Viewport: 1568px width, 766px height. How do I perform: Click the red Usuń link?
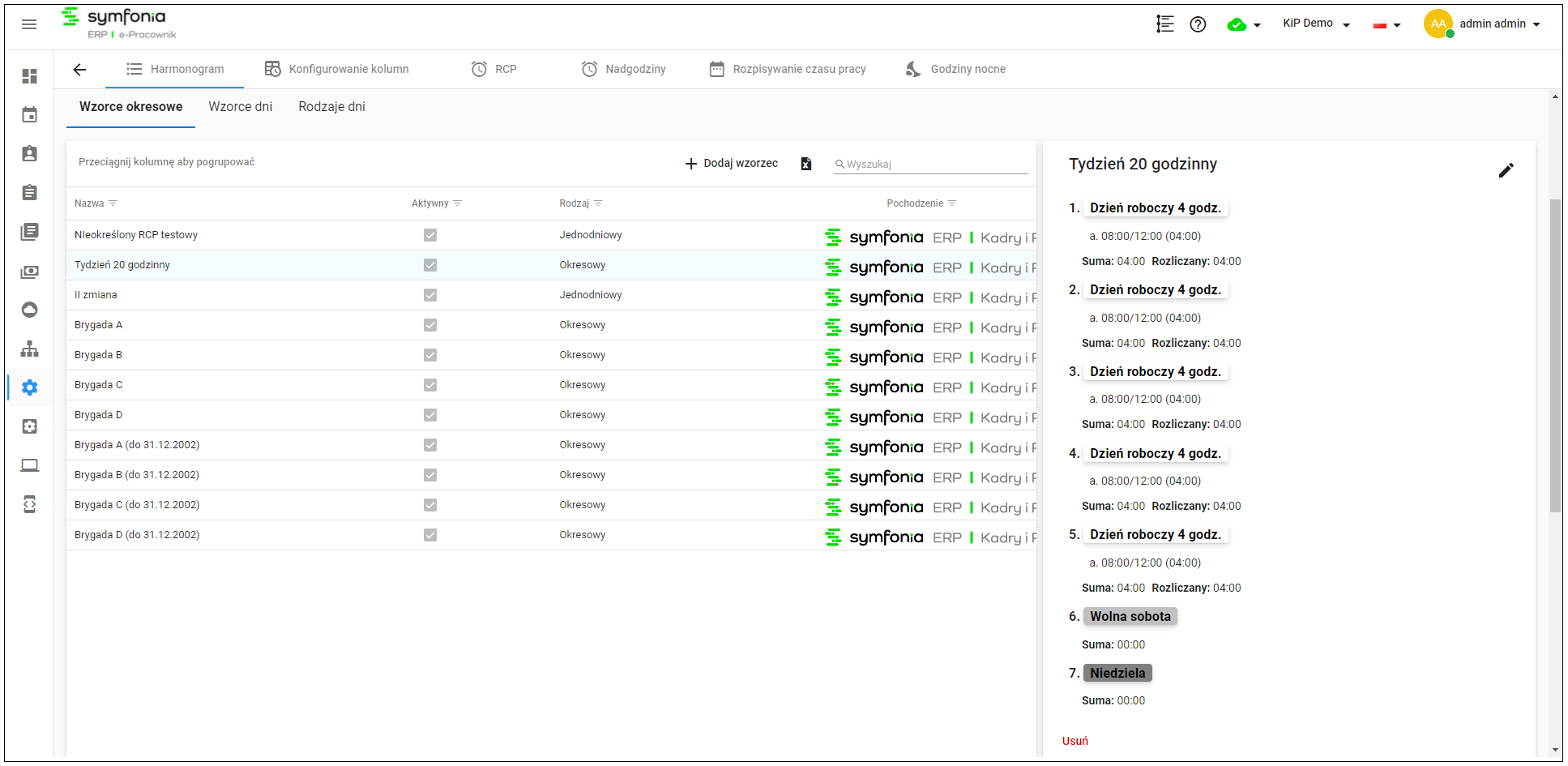point(1075,741)
